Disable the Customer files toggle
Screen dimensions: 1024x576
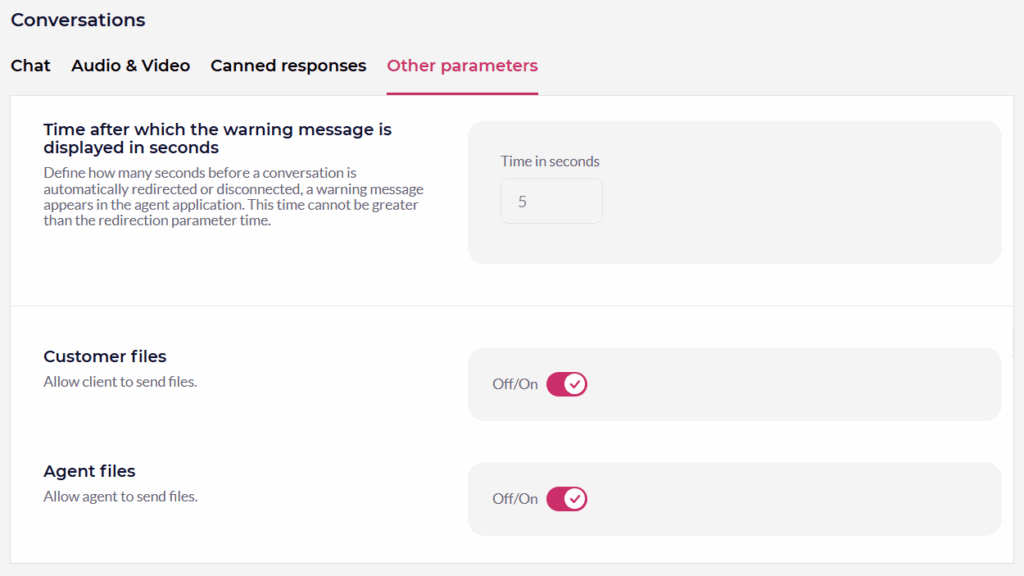566,384
